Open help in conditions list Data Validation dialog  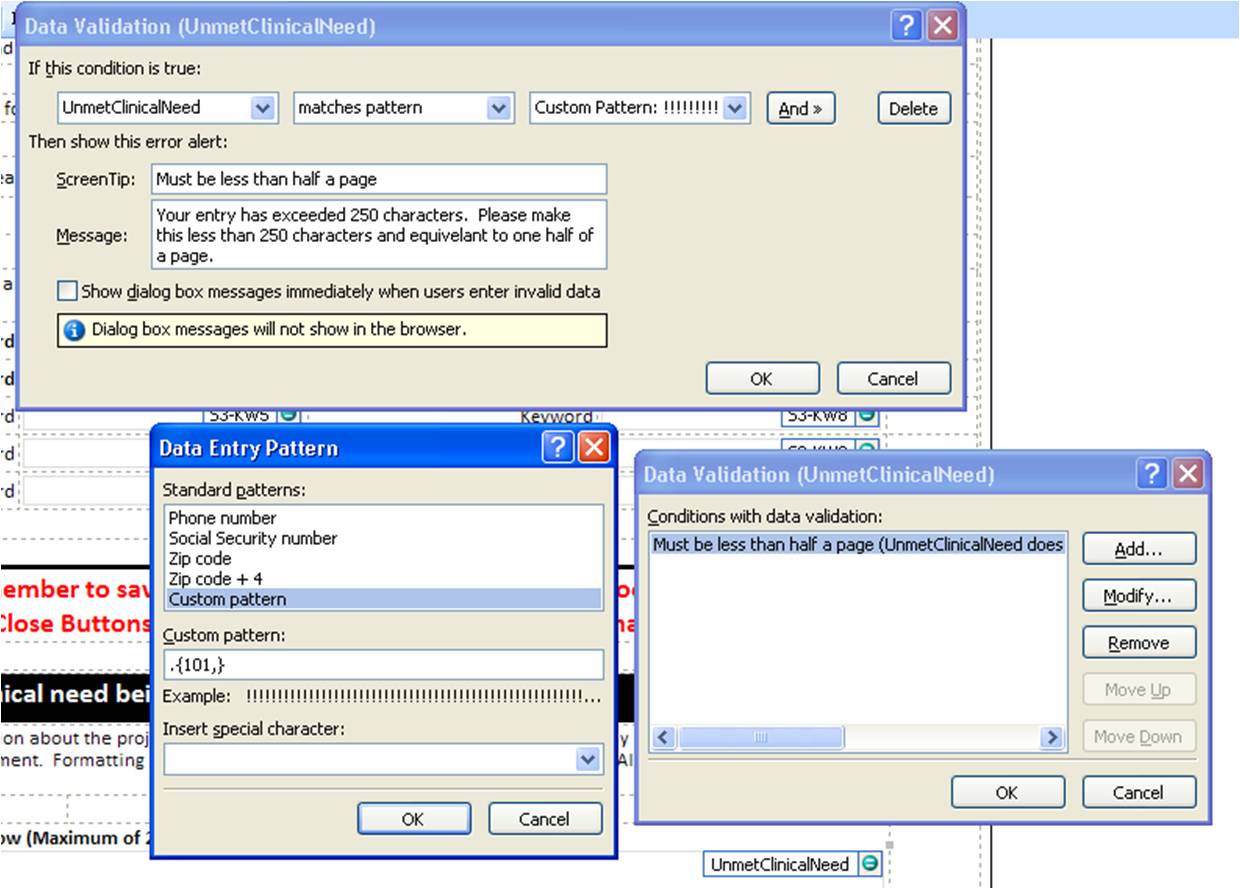[1154, 474]
